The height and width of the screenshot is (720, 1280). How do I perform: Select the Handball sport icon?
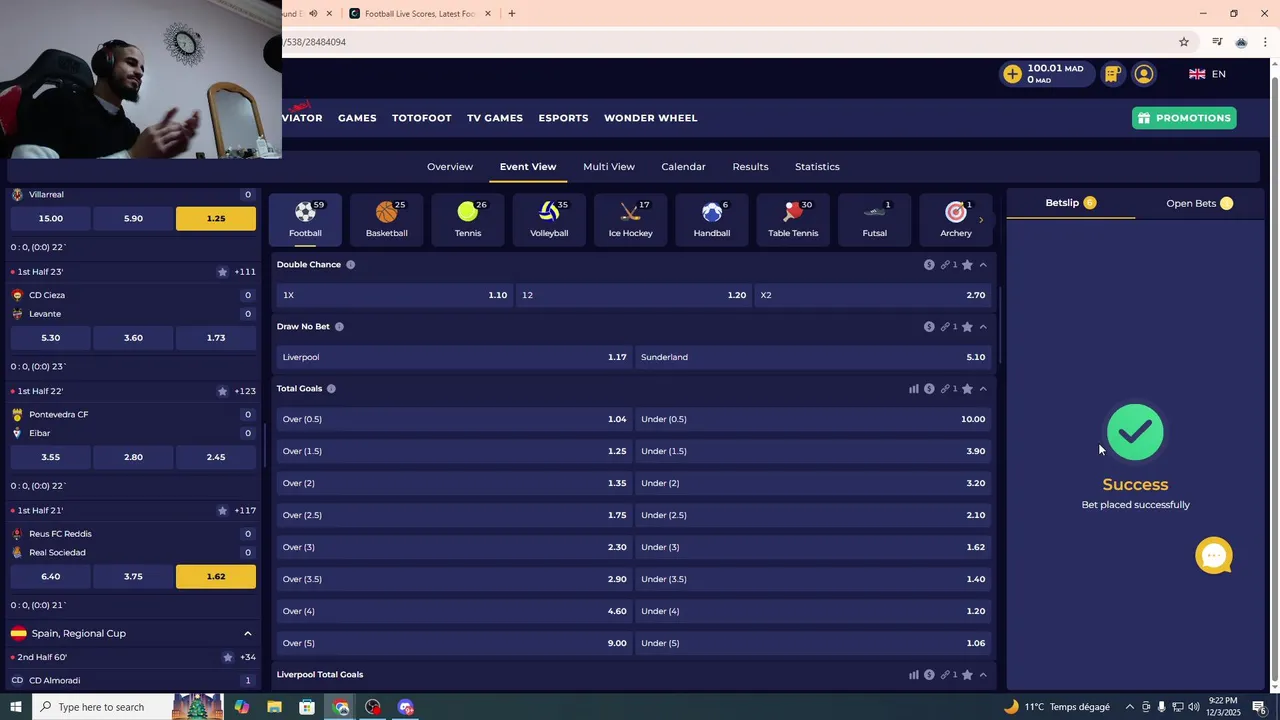pos(712,219)
